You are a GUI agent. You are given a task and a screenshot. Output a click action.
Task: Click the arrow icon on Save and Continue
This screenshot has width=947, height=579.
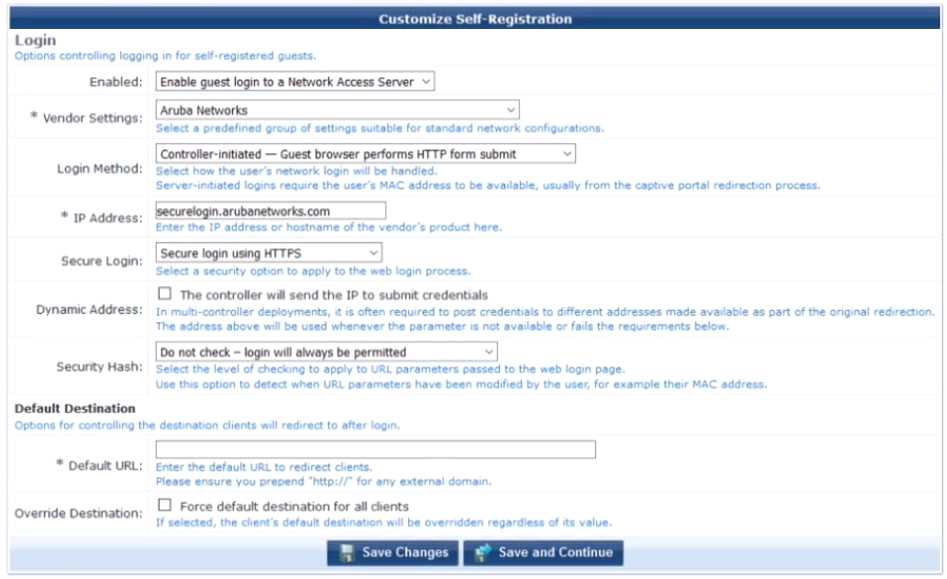[x=482, y=553]
